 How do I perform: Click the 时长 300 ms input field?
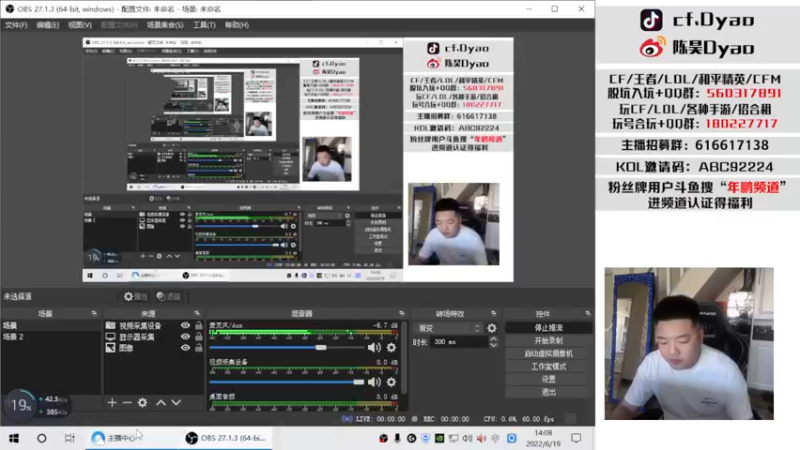coord(459,342)
